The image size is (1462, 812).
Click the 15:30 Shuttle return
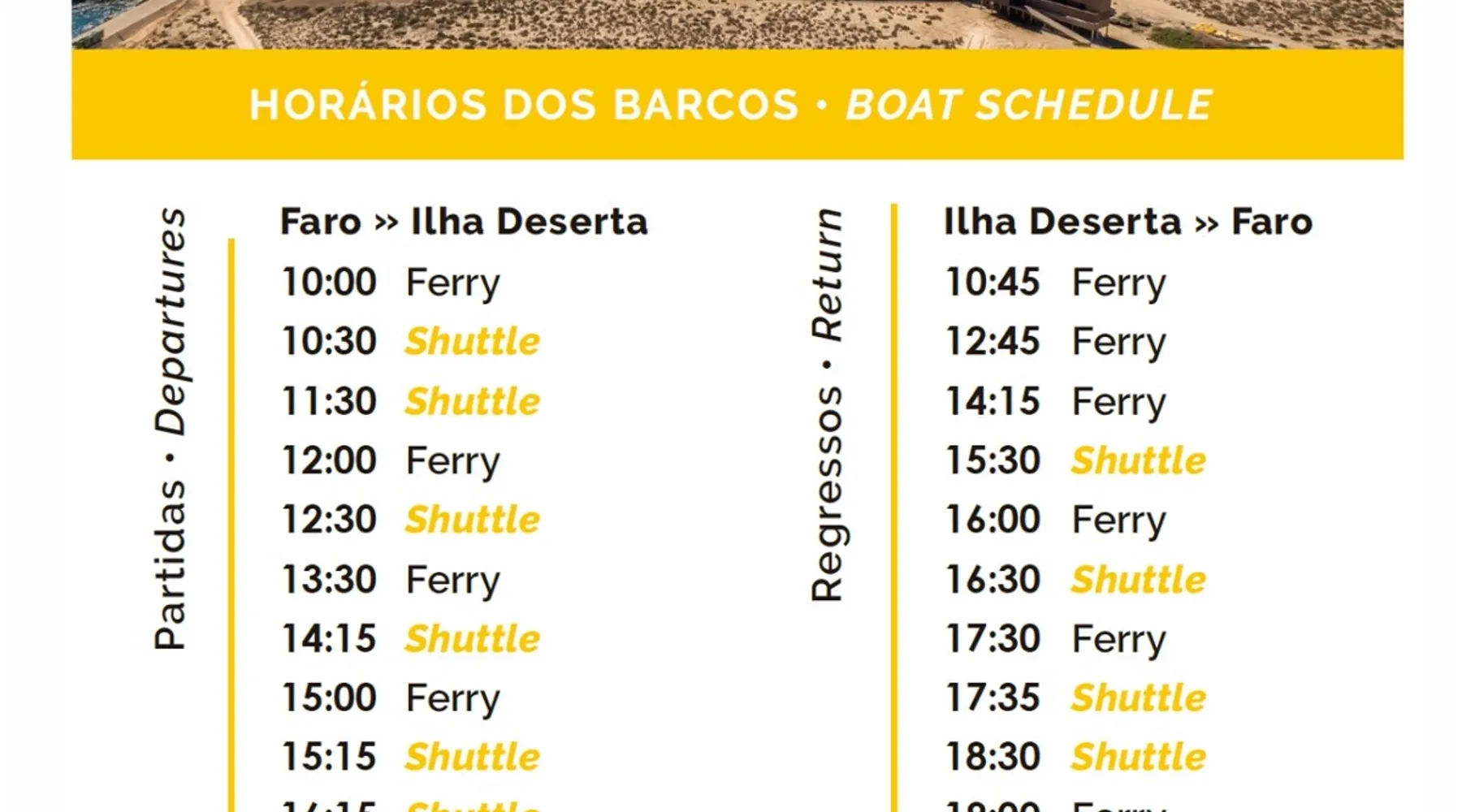[x=1075, y=460]
